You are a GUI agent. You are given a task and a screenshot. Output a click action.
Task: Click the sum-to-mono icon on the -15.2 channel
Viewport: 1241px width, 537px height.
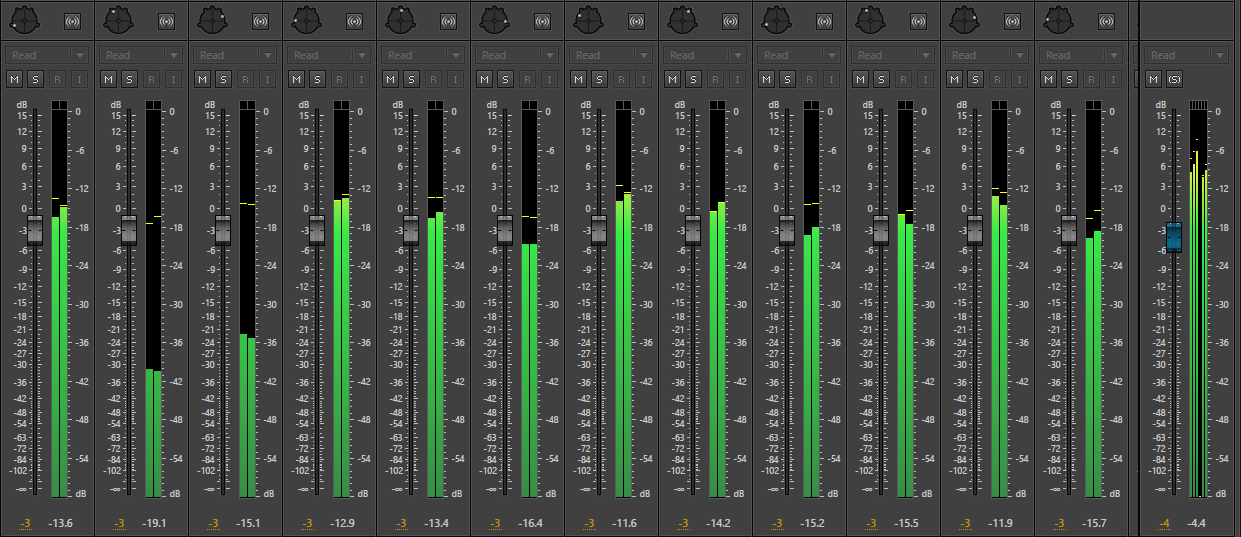(x=823, y=20)
